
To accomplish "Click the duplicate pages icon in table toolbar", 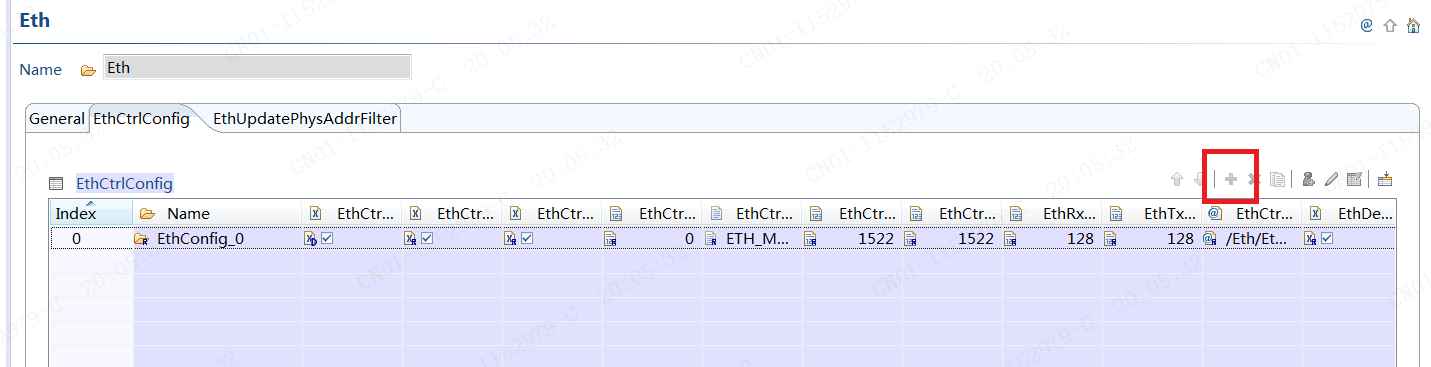I will (x=1277, y=180).
